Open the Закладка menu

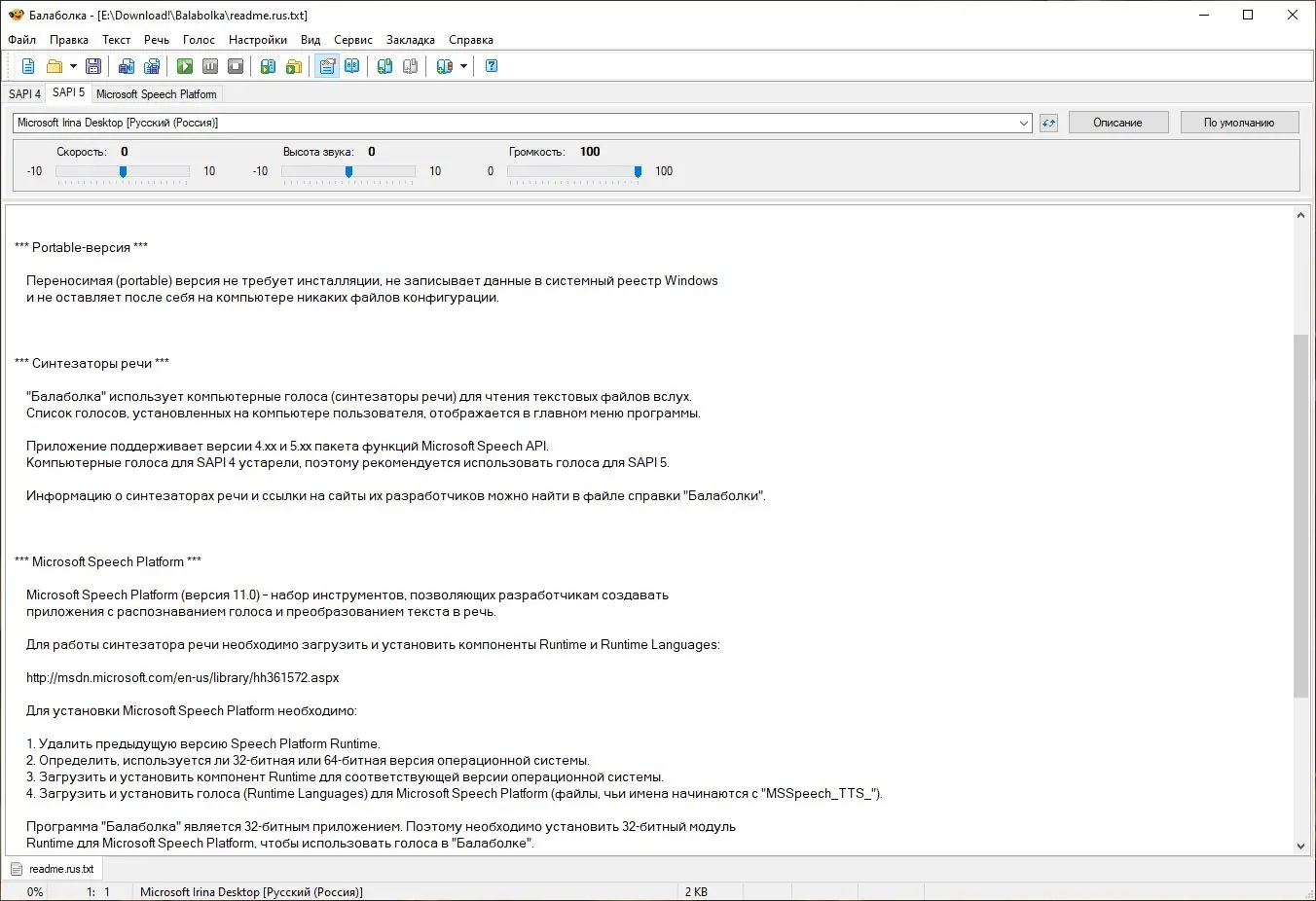point(411,40)
